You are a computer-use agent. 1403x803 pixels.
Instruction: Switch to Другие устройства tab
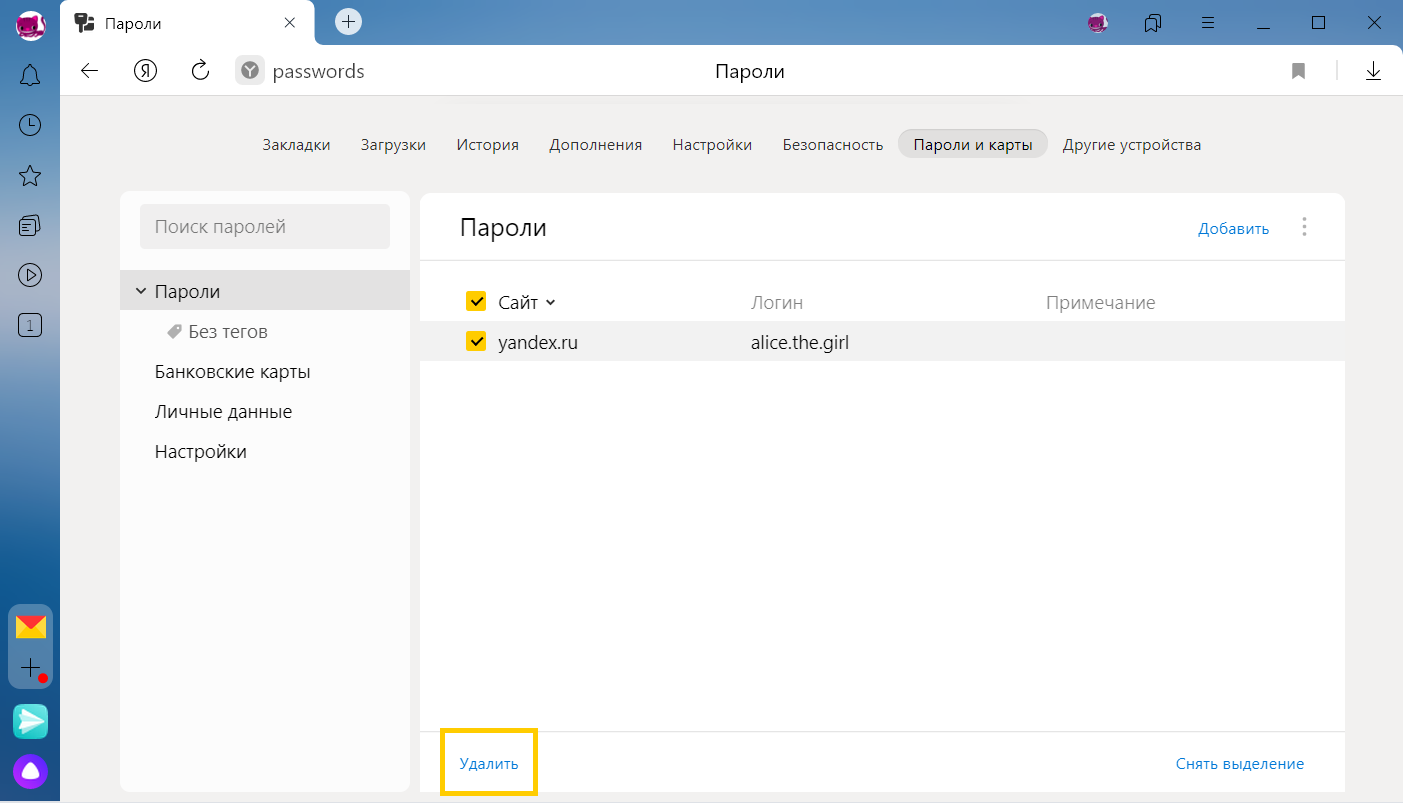click(x=1132, y=144)
